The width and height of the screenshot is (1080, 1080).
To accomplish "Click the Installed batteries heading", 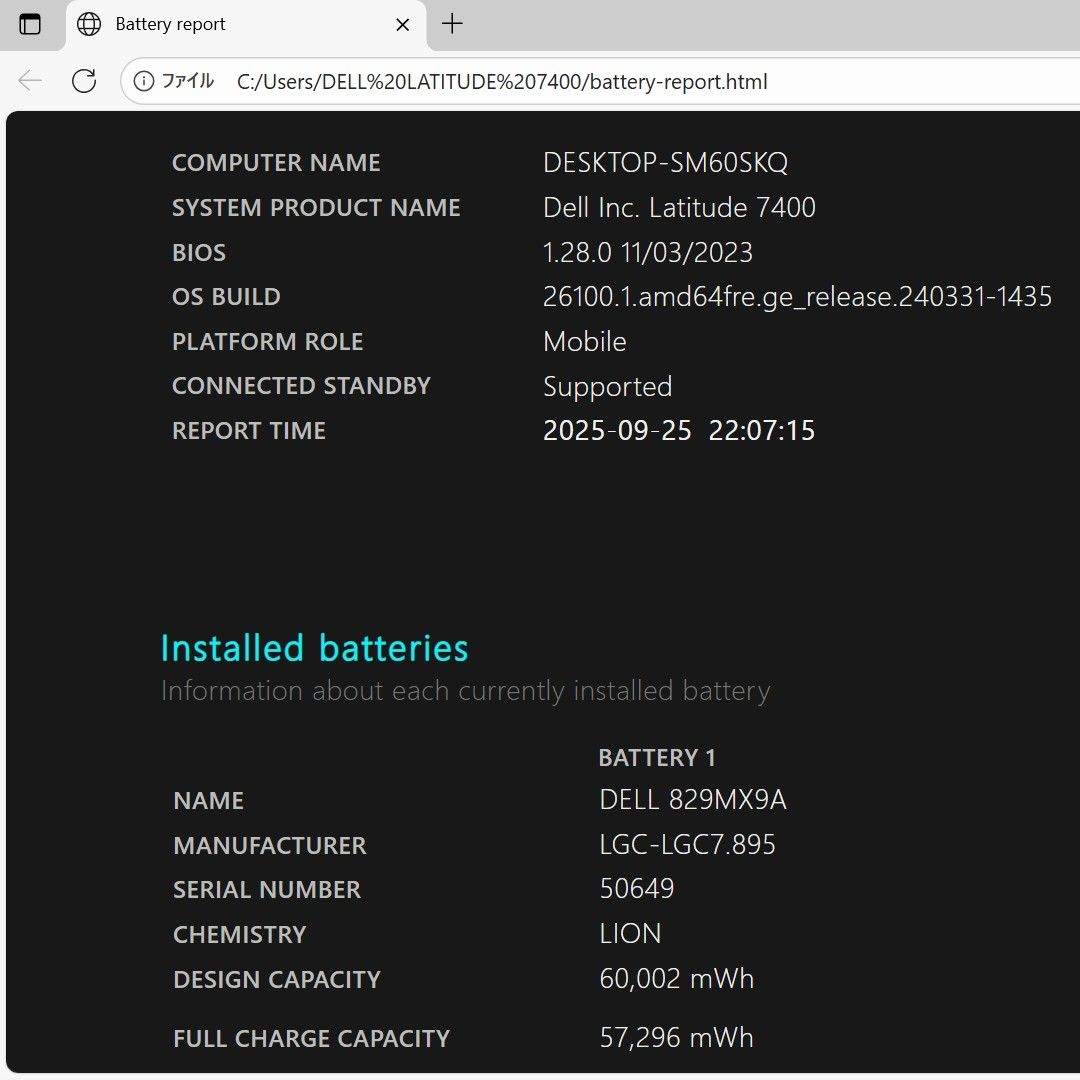I will 314,647.
